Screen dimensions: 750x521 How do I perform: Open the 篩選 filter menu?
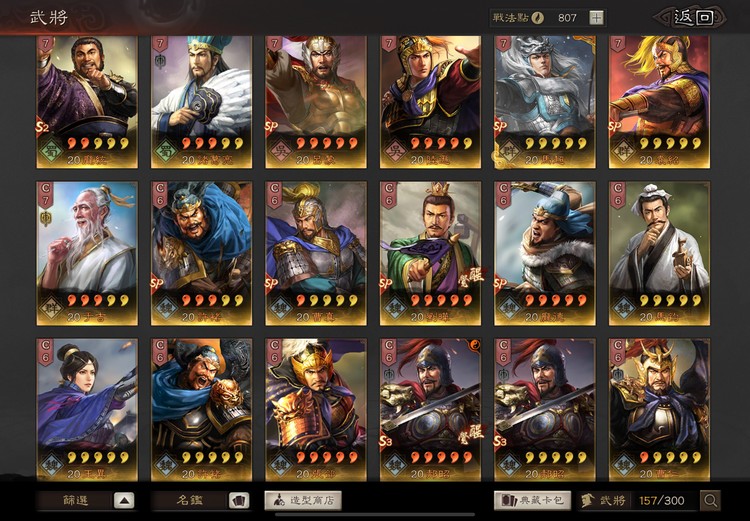[x=75, y=500]
